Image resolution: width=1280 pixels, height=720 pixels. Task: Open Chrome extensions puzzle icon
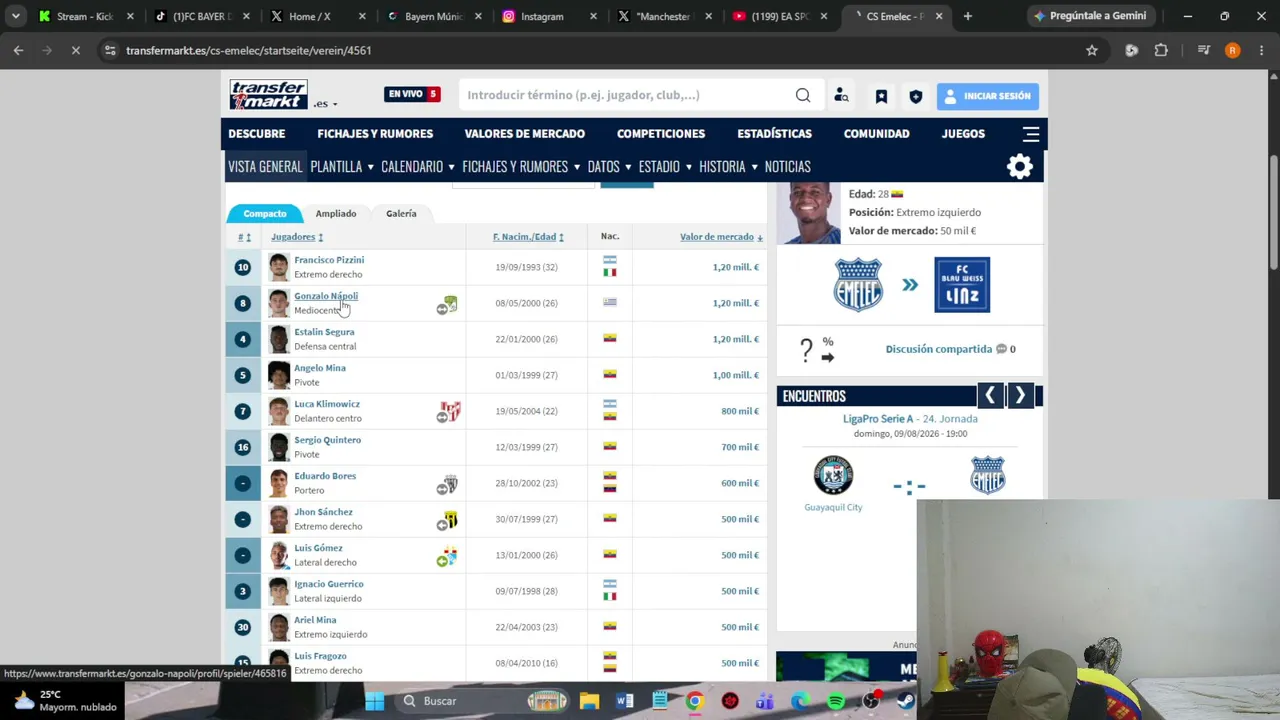[x=1161, y=50]
